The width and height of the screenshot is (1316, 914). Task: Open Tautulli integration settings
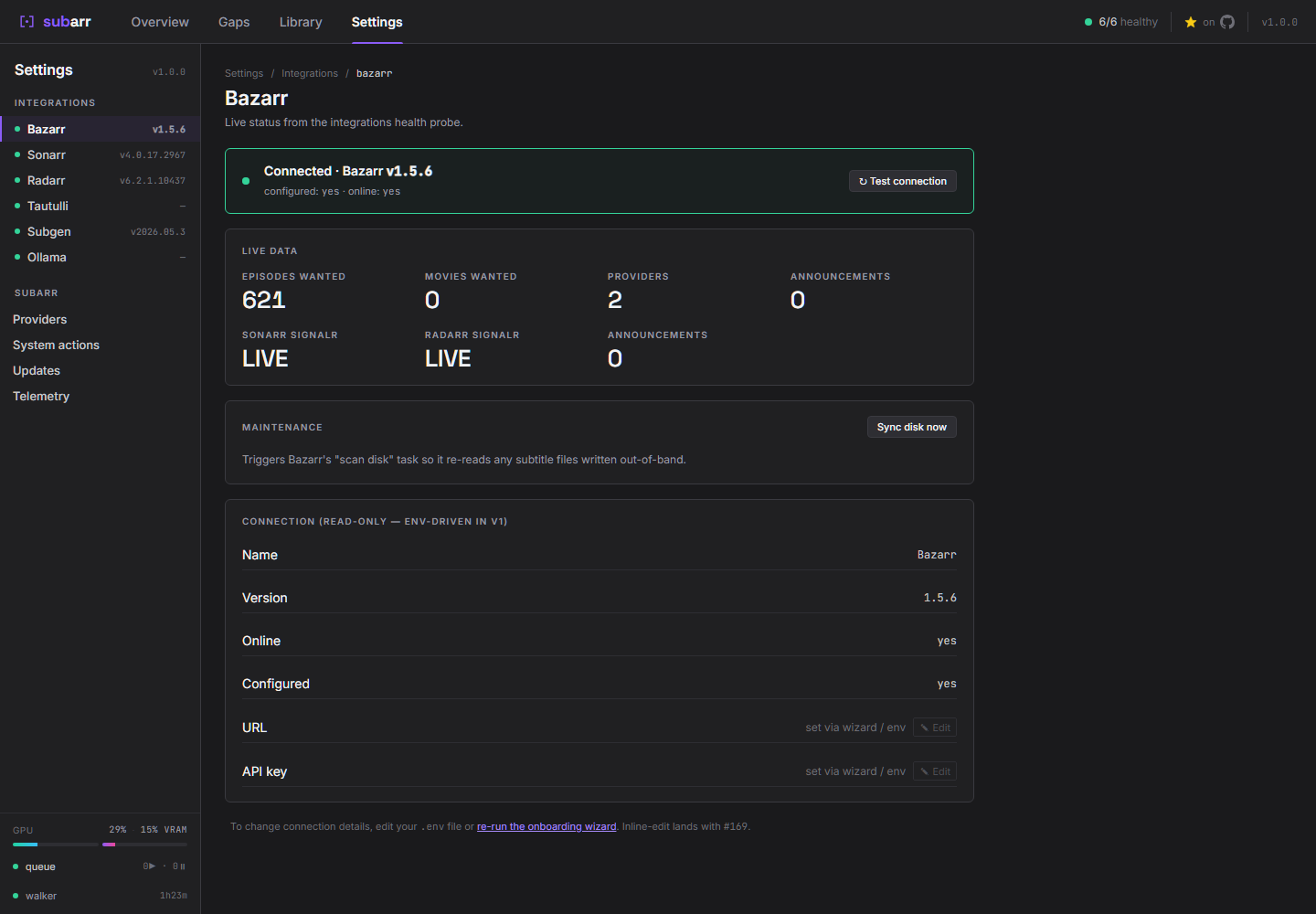[100, 206]
